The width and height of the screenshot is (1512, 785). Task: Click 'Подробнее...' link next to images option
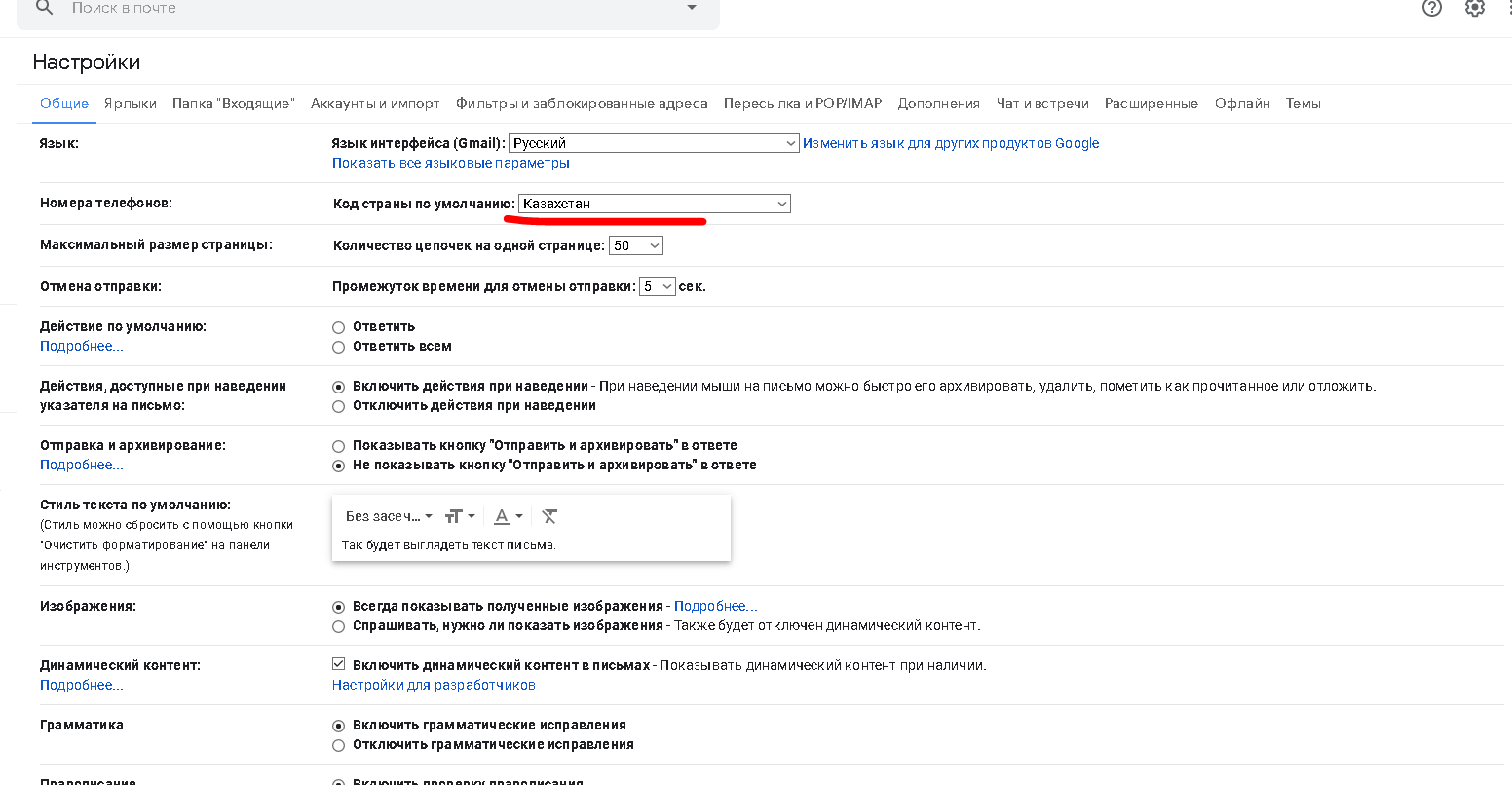coord(716,606)
